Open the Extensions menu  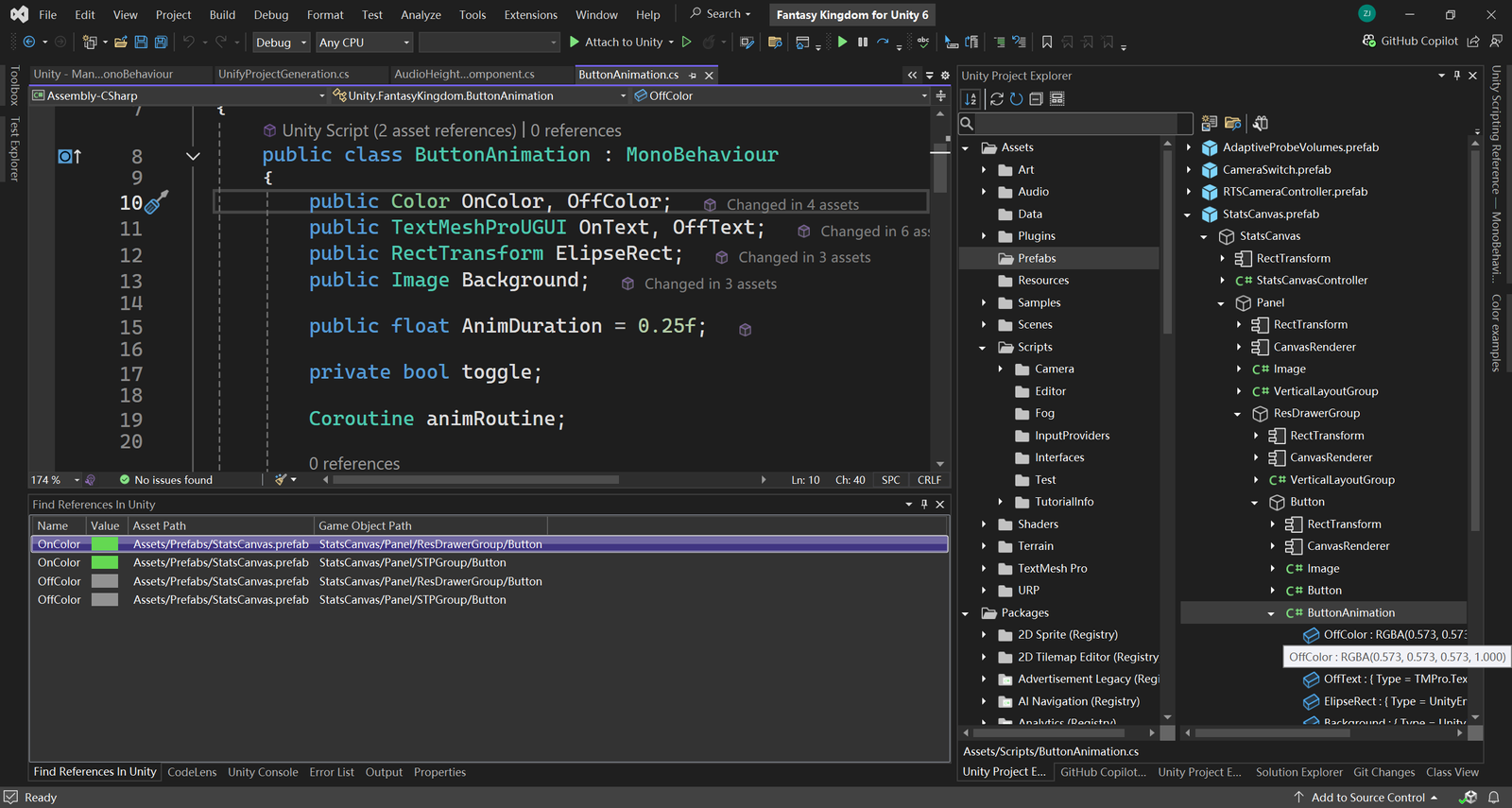pos(530,15)
